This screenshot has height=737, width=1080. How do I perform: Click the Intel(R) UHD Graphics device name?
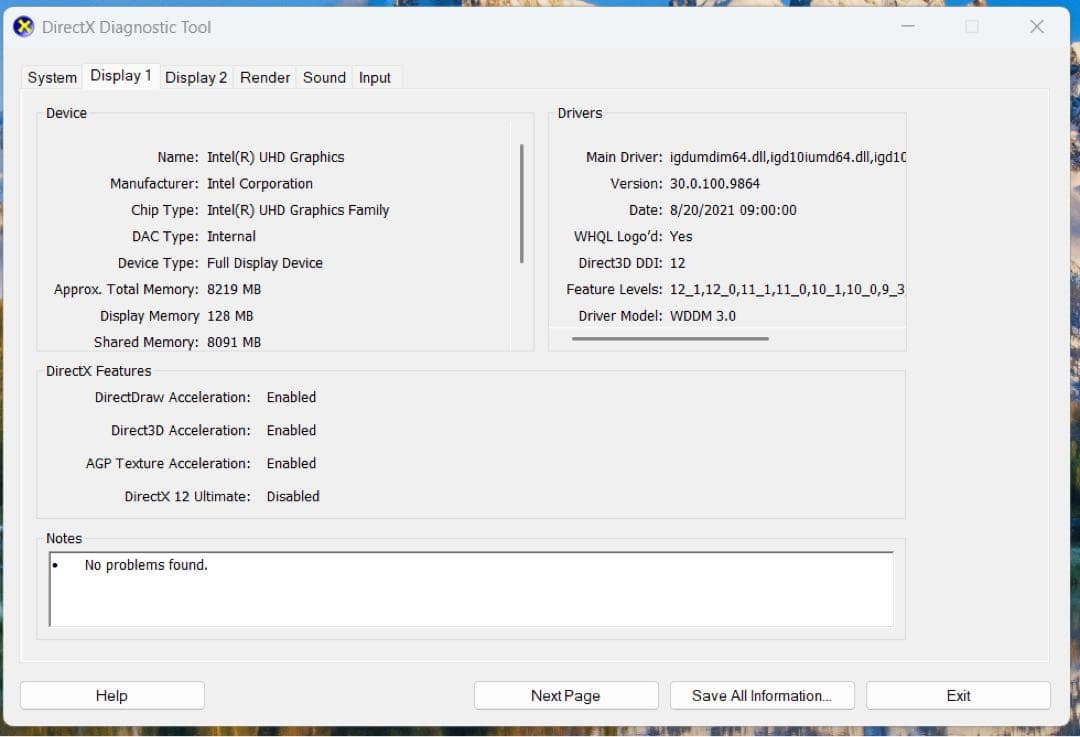(x=277, y=157)
